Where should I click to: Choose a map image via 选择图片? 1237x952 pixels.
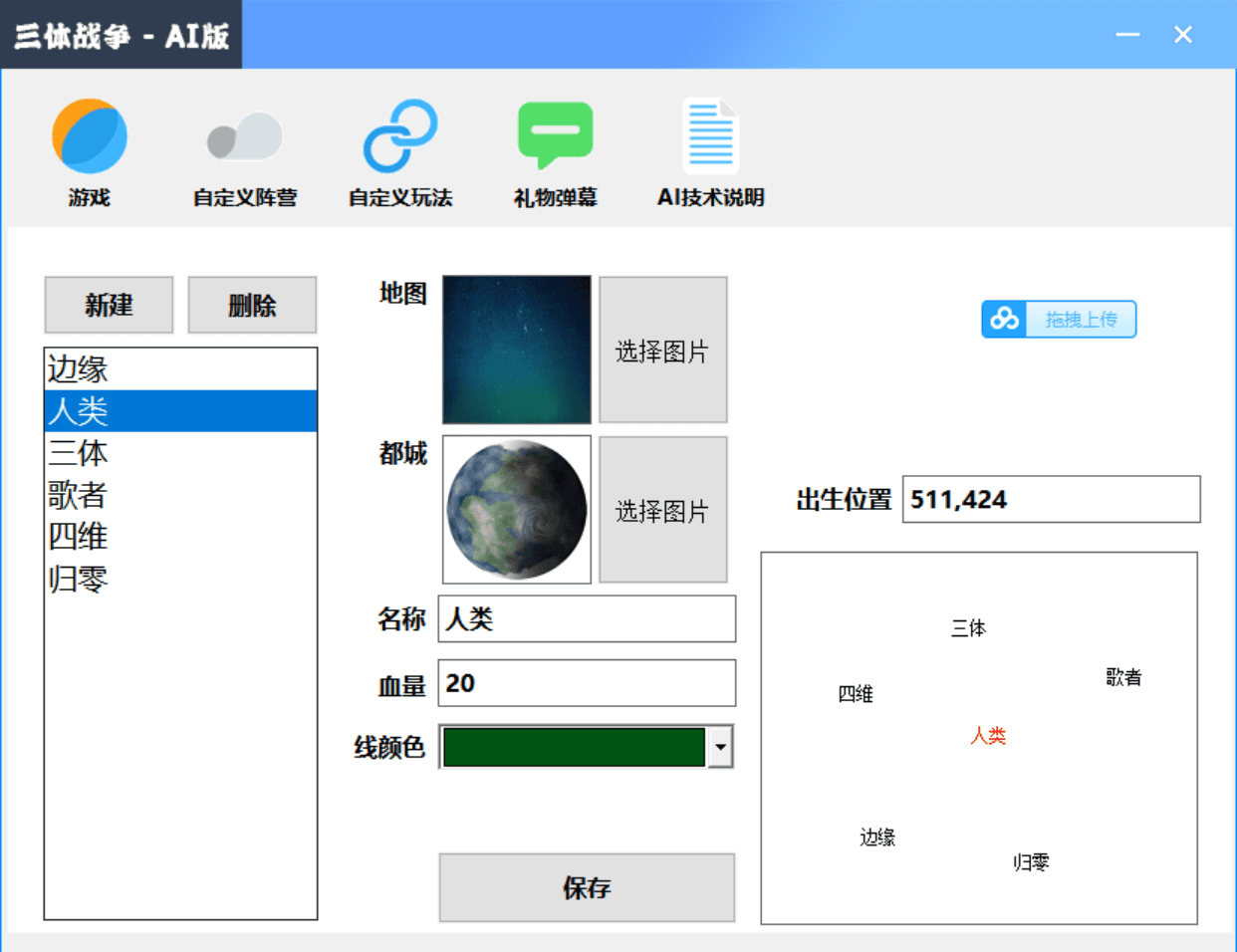pyautogui.click(x=662, y=350)
